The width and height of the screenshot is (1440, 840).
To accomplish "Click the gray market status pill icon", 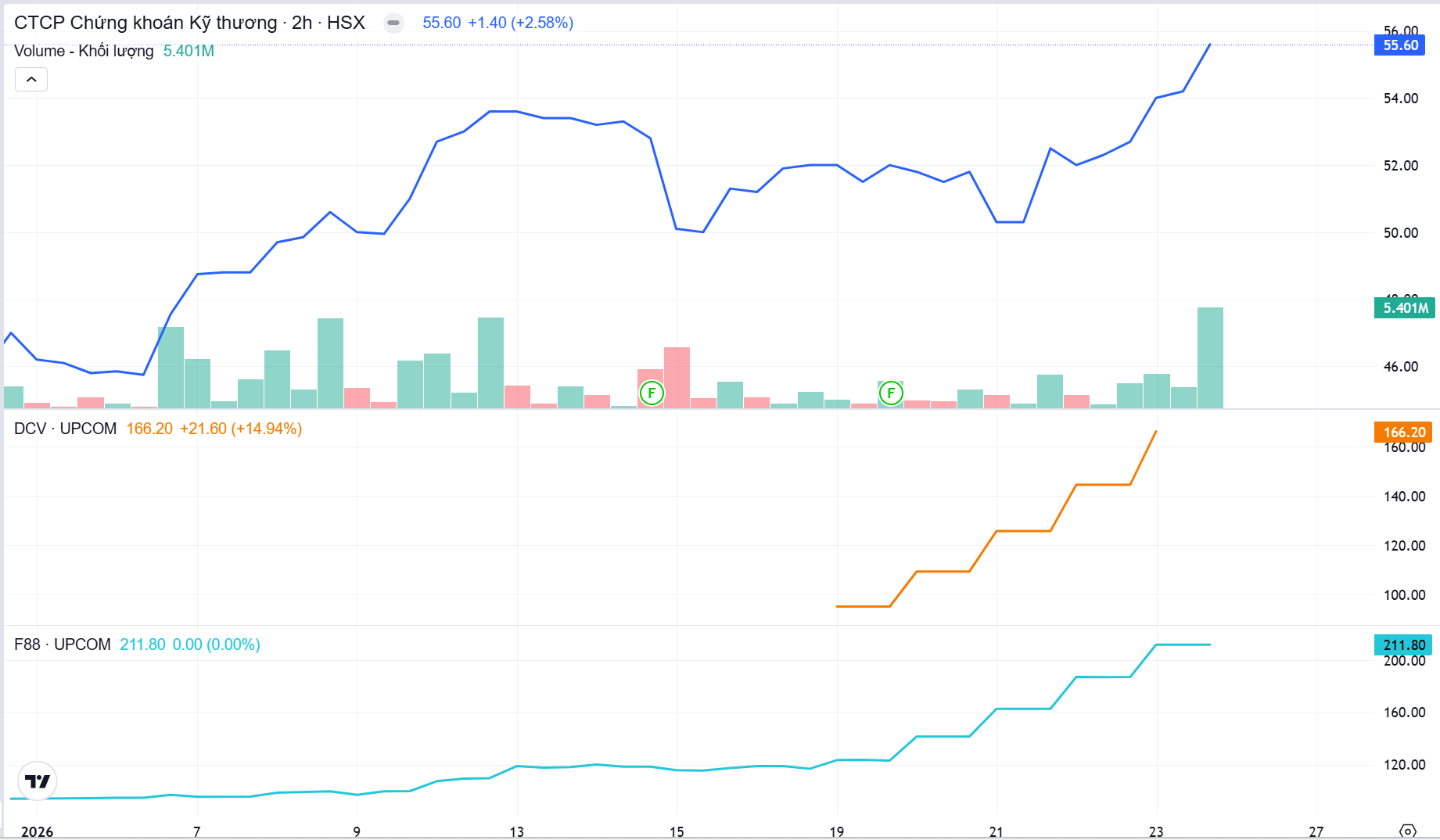I will [x=393, y=23].
